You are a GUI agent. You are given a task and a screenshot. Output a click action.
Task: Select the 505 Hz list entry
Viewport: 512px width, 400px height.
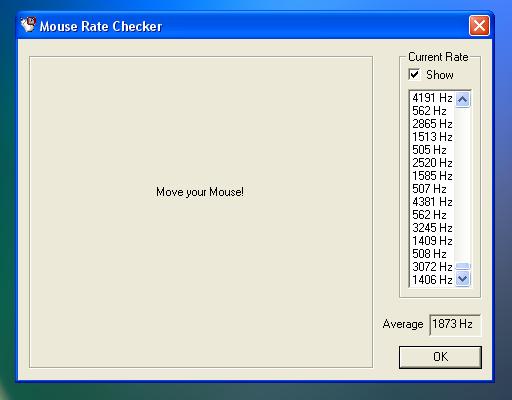coord(432,150)
